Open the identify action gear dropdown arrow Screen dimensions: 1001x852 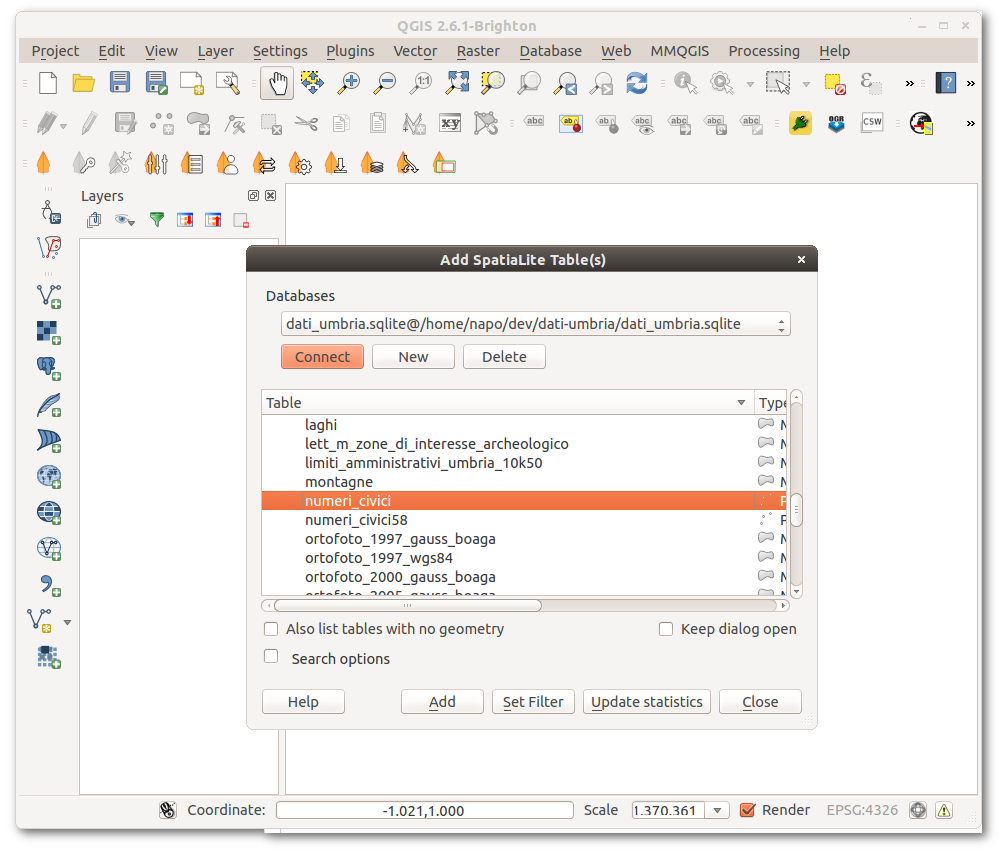(x=750, y=84)
